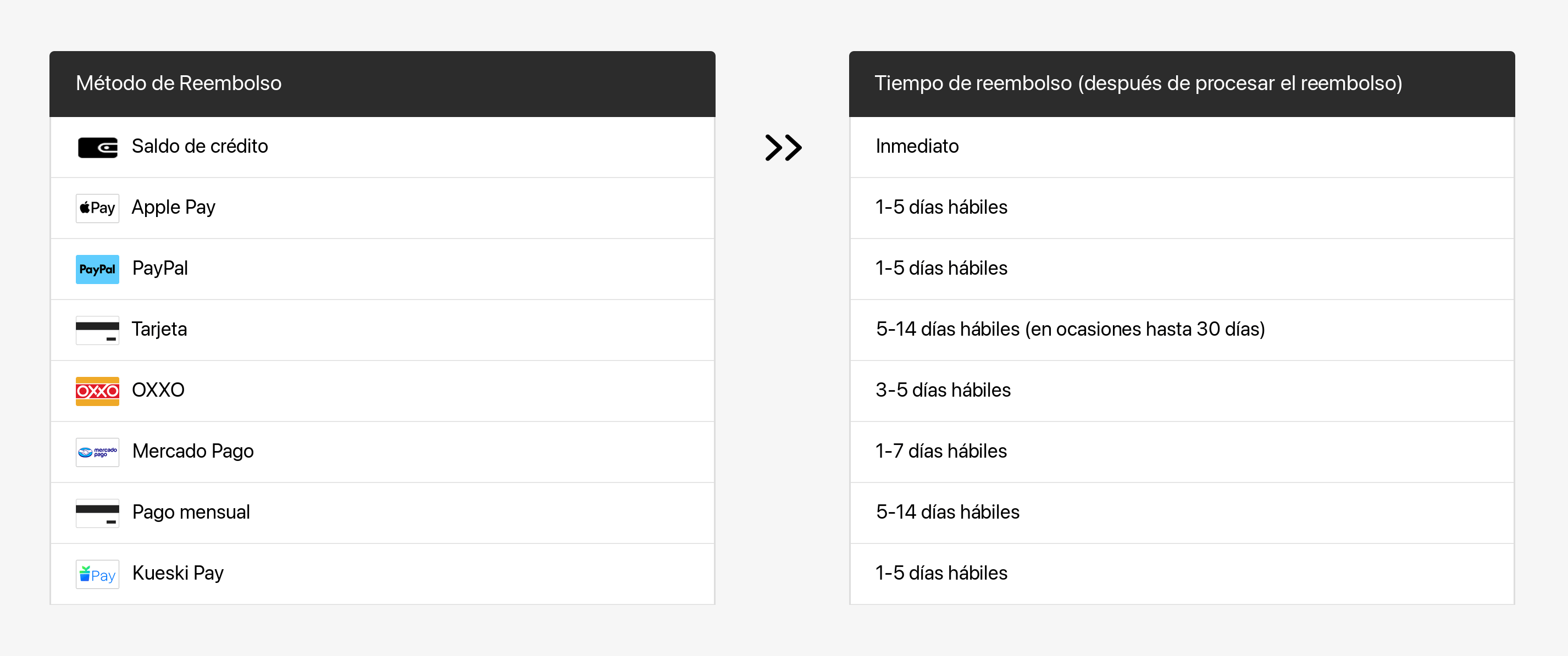This screenshot has width=1568, height=656.
Task: Click the Método de Reembolso header
Action: (x=179, y=84)
